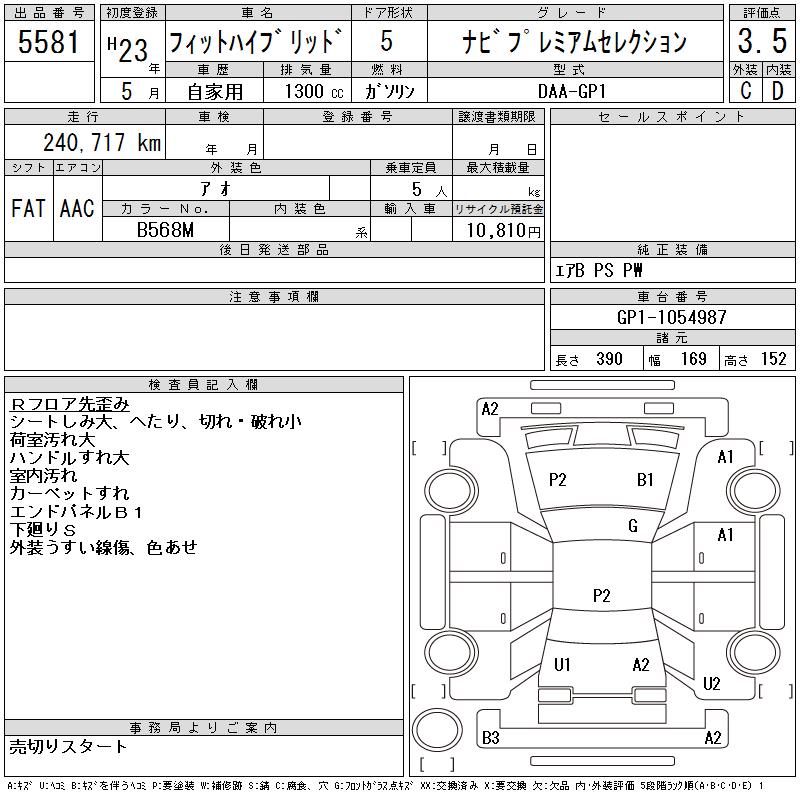
Task: Select the mileage value 240,717 km
Action: point(100,143)
